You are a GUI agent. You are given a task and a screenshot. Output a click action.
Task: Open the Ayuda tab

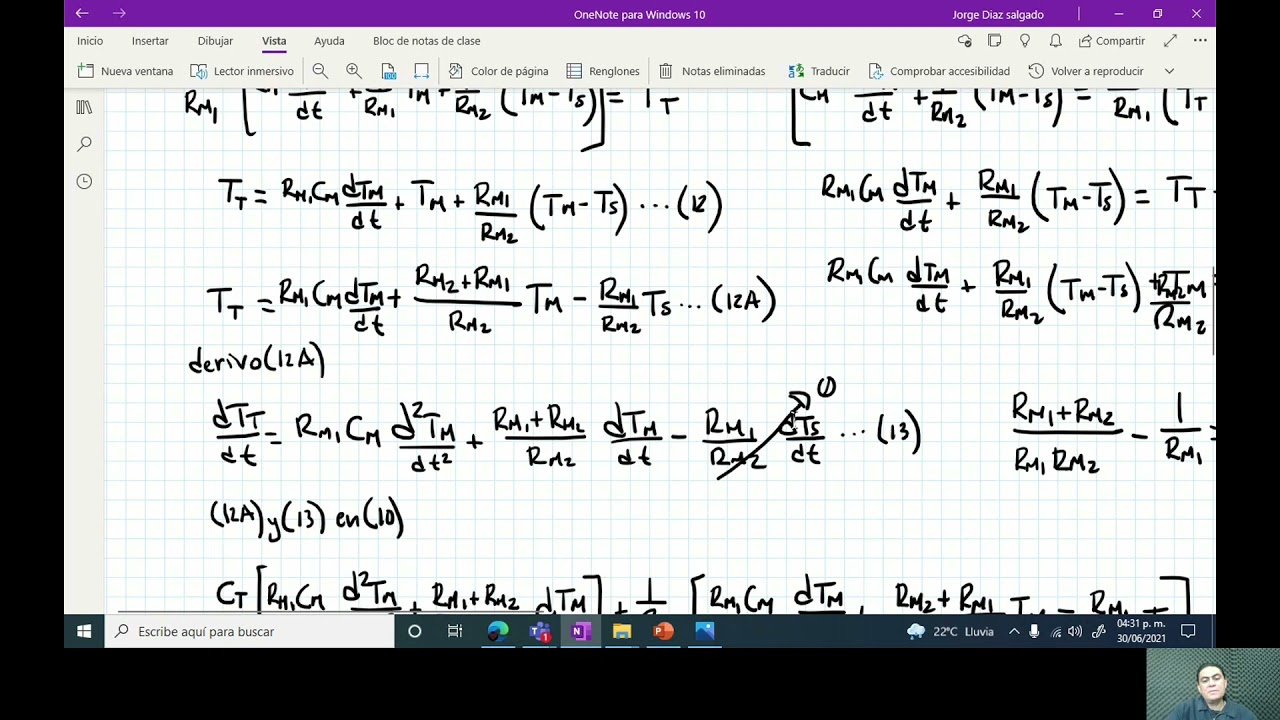(x=329, y=41)
